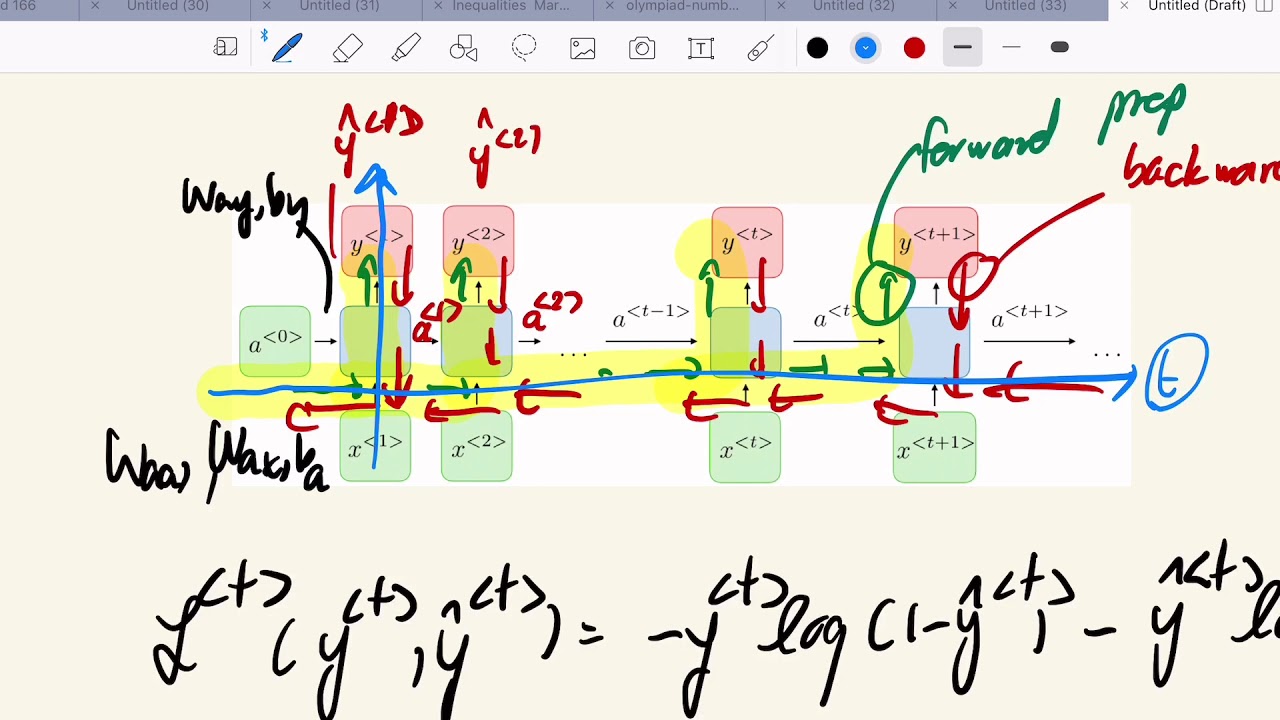Viewport: 1280px width, 720px height.
Task: Select the eraser tool
Action: pos(347,48)
